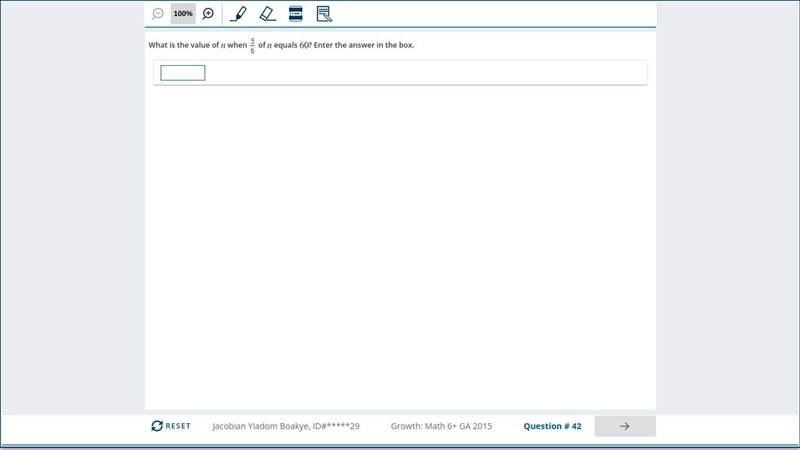Click the student name Jacobian Yiadom Boakye
The image size is (800, 450).
260,426
